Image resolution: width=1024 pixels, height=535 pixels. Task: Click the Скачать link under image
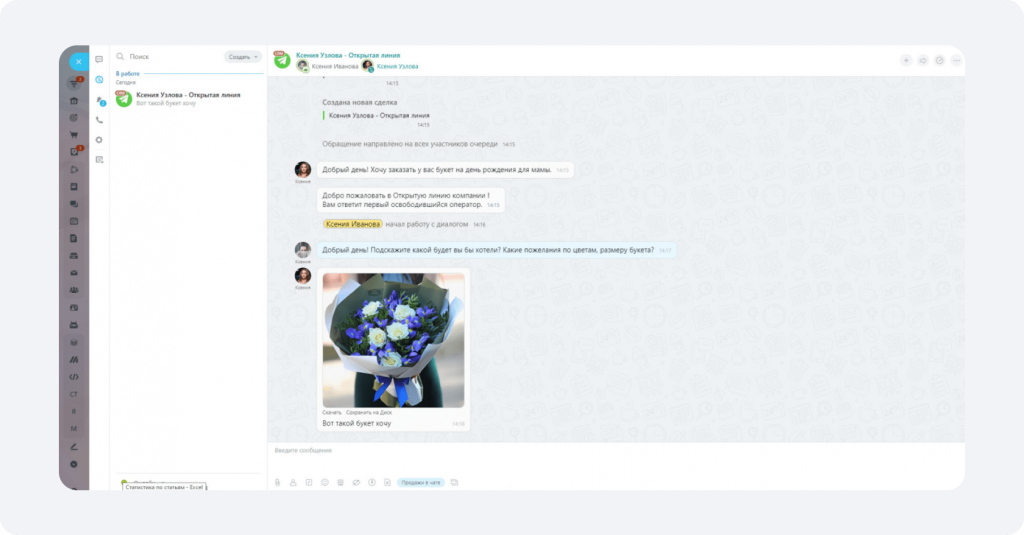point(332,413)
